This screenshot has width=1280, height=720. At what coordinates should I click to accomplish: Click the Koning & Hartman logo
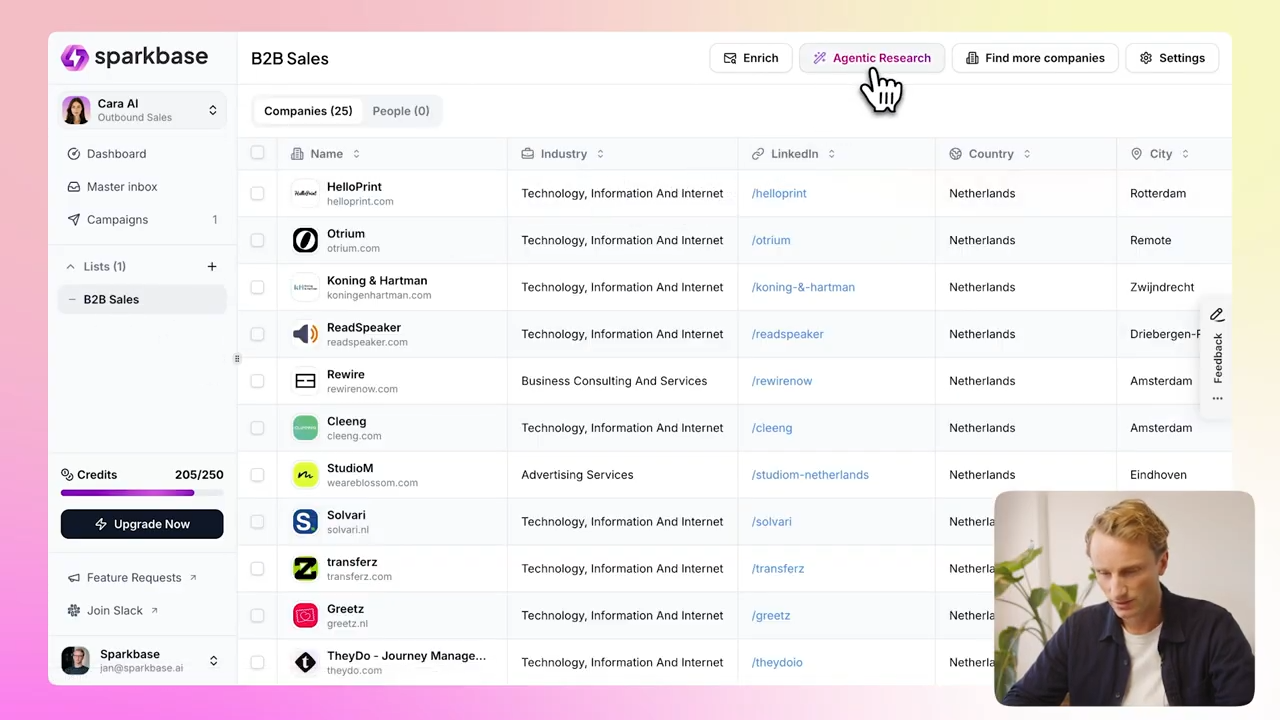(x=305, y=288)
